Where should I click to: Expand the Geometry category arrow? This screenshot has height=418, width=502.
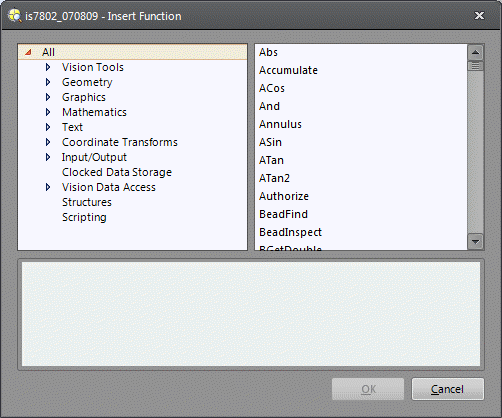48,82
